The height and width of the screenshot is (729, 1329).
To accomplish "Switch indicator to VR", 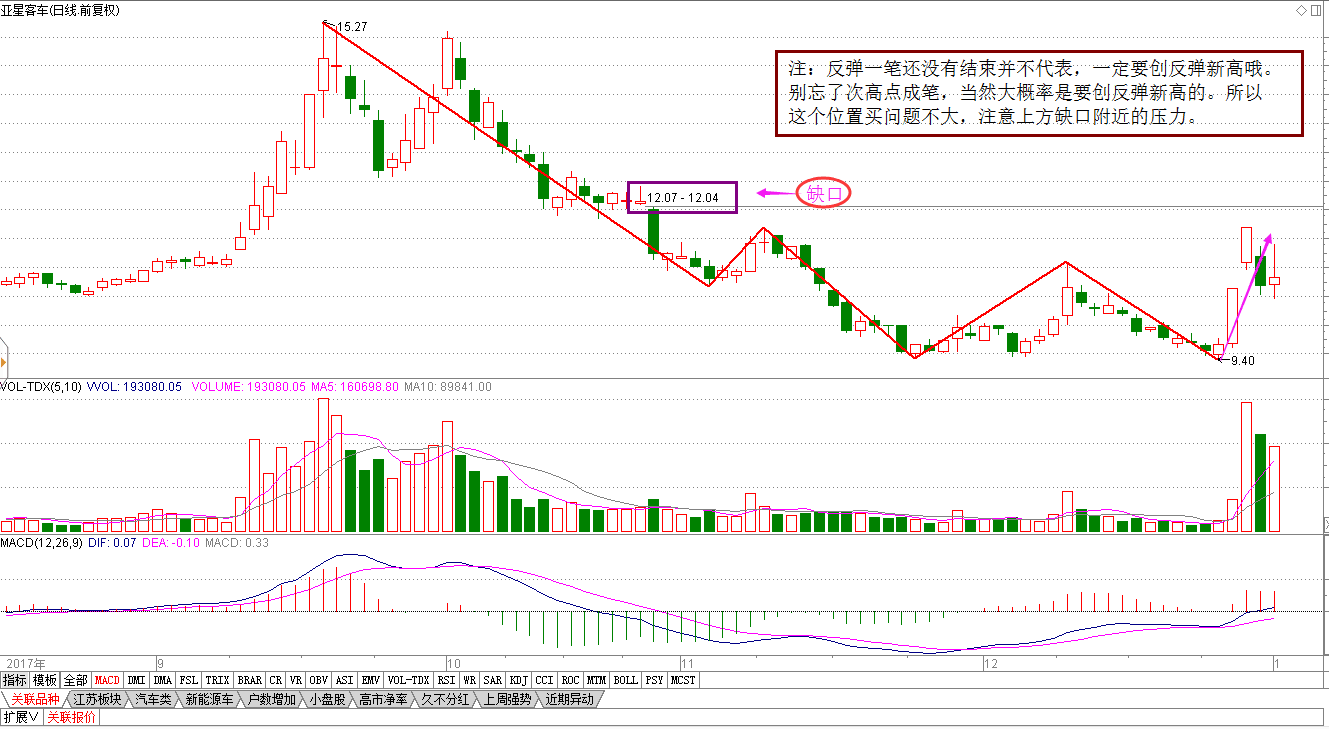I will [296, 680].
